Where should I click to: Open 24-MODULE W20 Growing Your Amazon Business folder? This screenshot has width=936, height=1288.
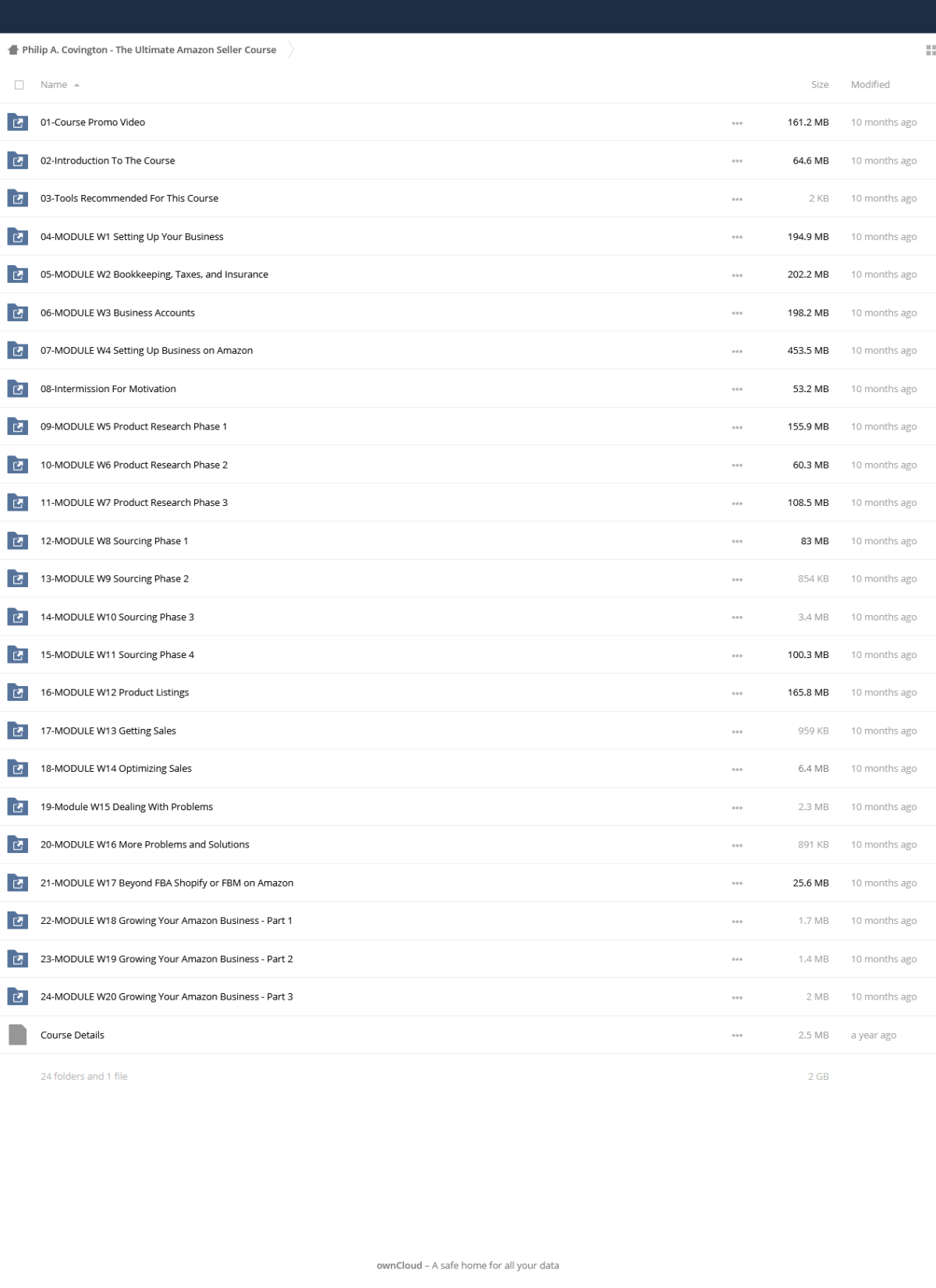pos(167,996)
